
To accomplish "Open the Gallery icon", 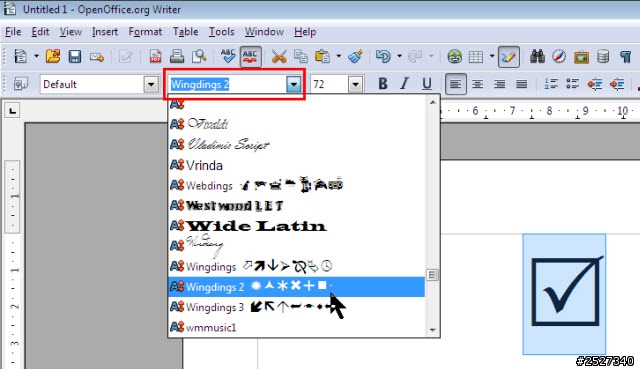I will [581, 57].
